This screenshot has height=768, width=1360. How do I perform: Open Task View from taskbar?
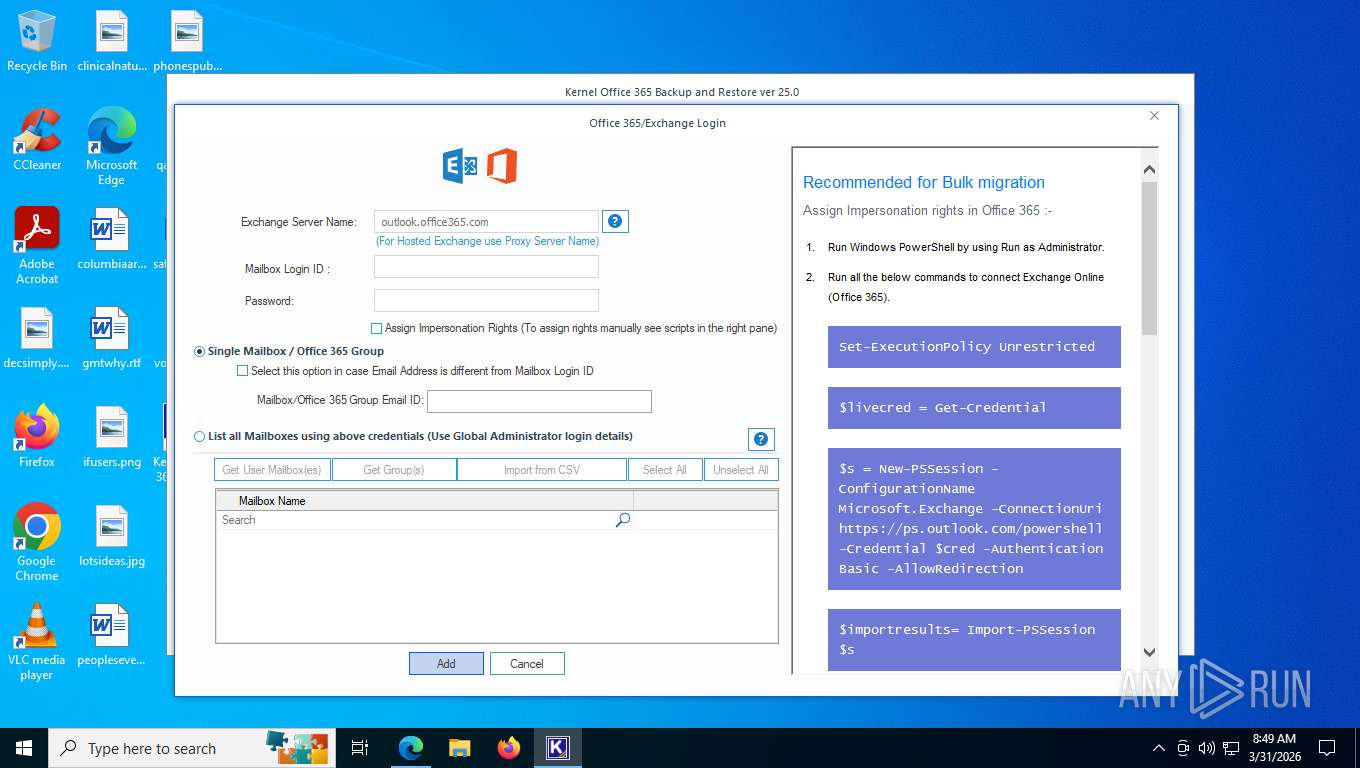tap(360, 748)
